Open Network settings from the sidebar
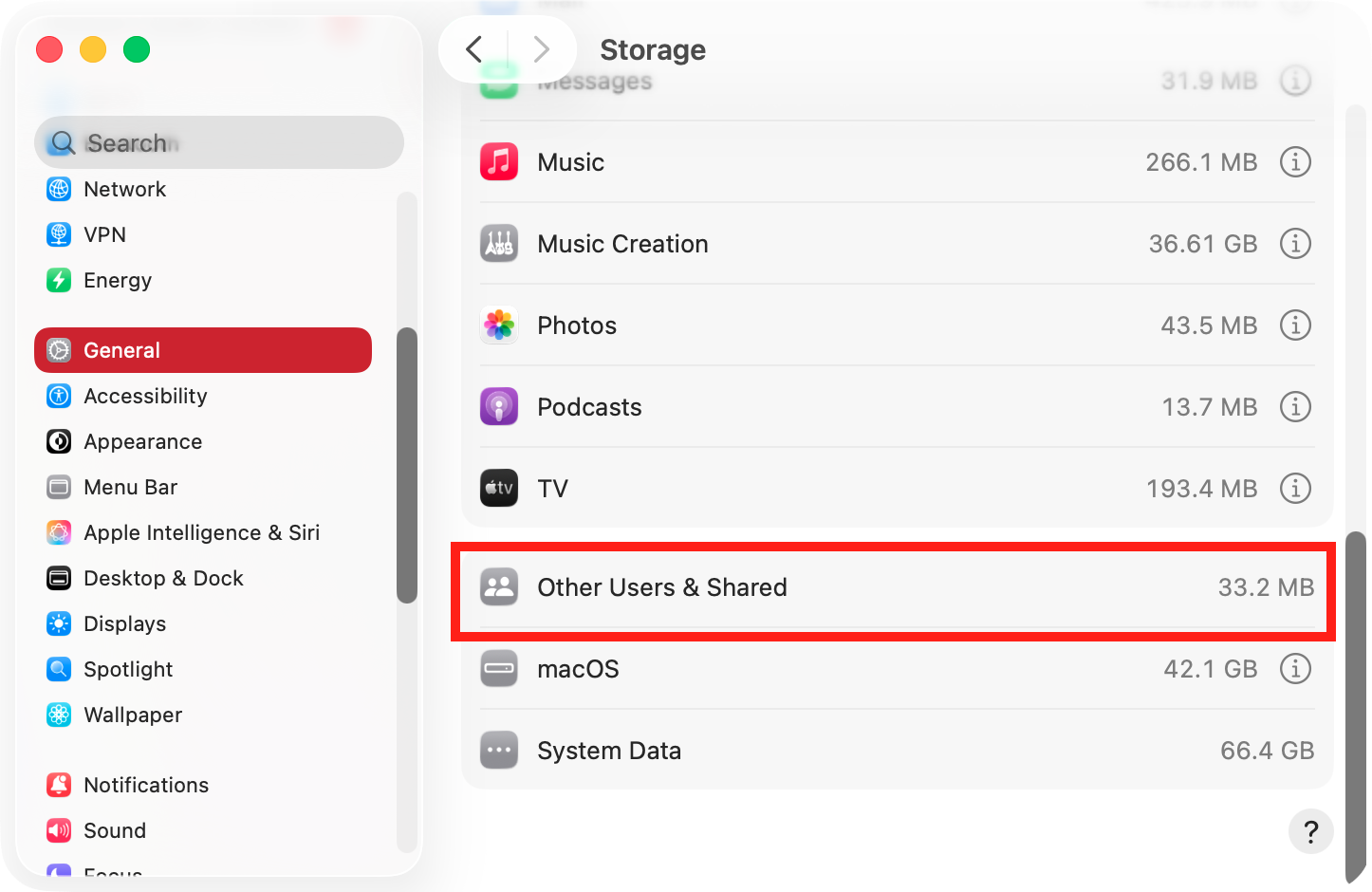 pyautogui.click(x=124, y=189)
